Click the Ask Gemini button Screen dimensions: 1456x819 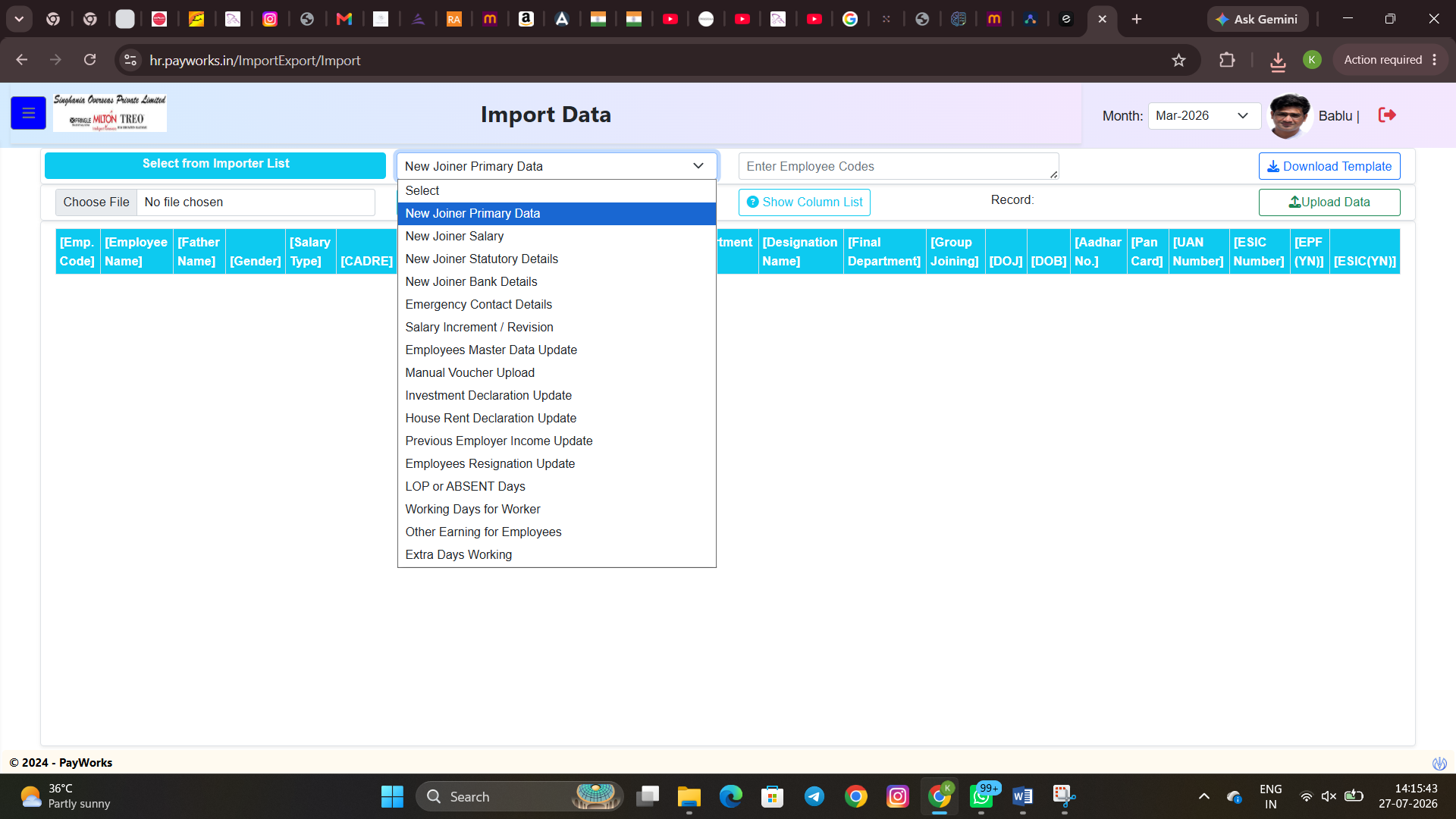coord(1257,19)
